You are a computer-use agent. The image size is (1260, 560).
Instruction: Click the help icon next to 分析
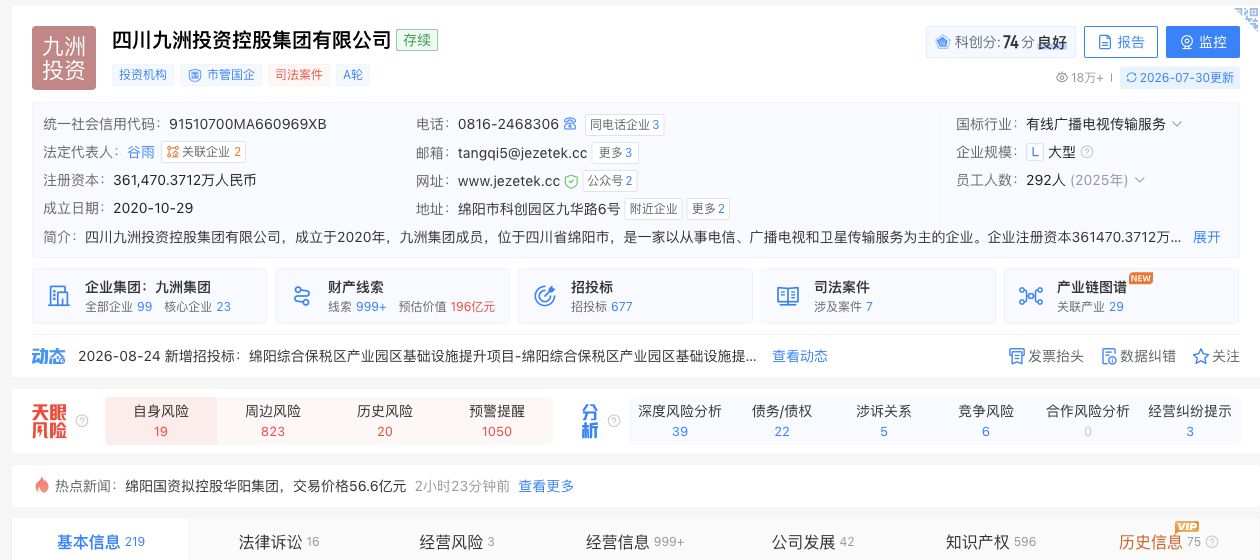coord(614,421)
